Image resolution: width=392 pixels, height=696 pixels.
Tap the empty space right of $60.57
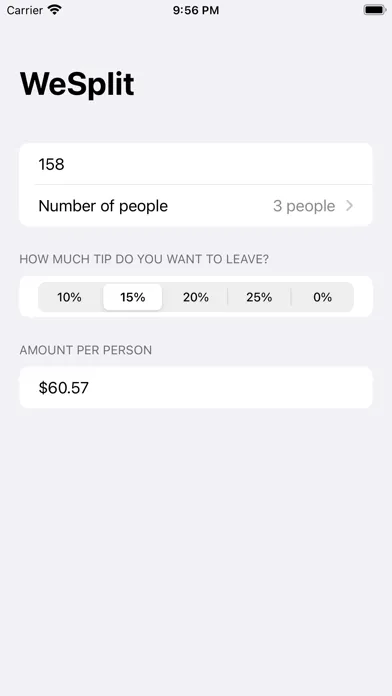click(229, 388)
